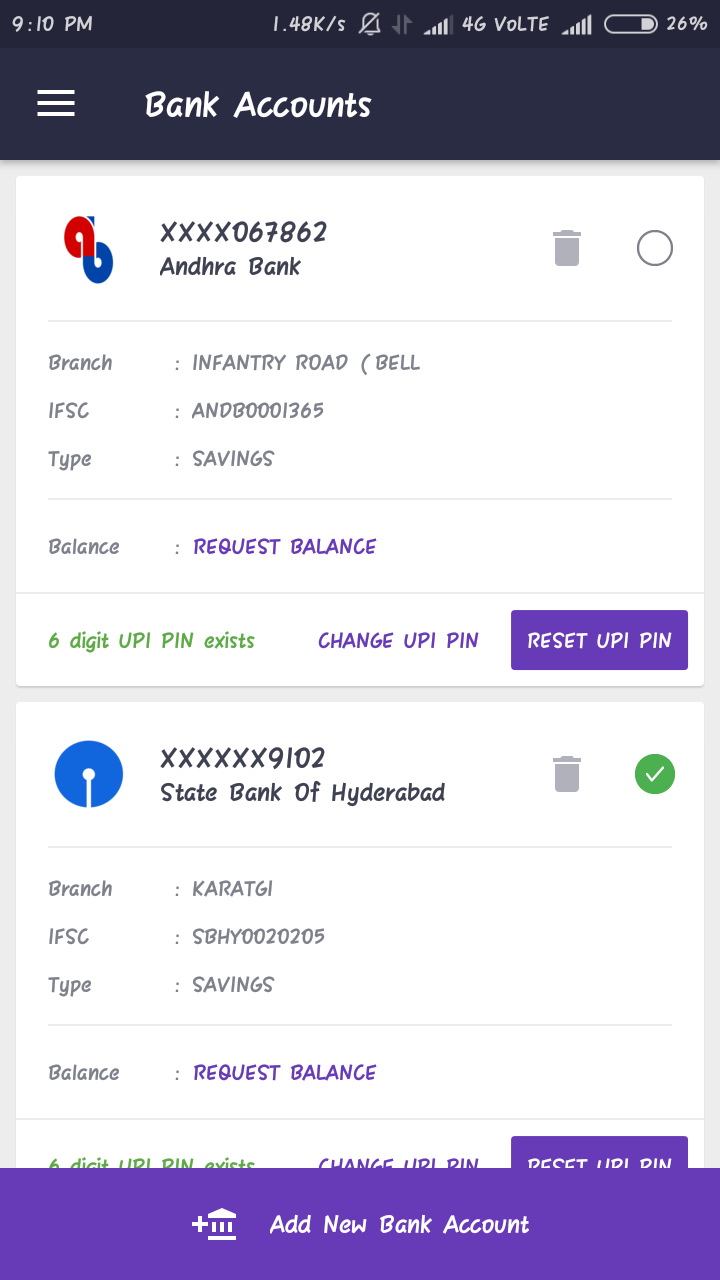This screenshot has height=1280, width=720.
Task: Delete the Andhra Bank account via trash icon
Action: click(567, 248)
